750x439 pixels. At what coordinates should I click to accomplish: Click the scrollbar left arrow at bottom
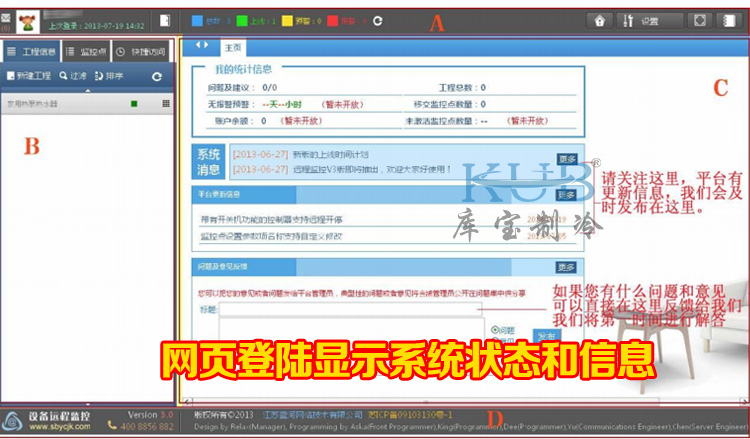[x=186, y=402]
